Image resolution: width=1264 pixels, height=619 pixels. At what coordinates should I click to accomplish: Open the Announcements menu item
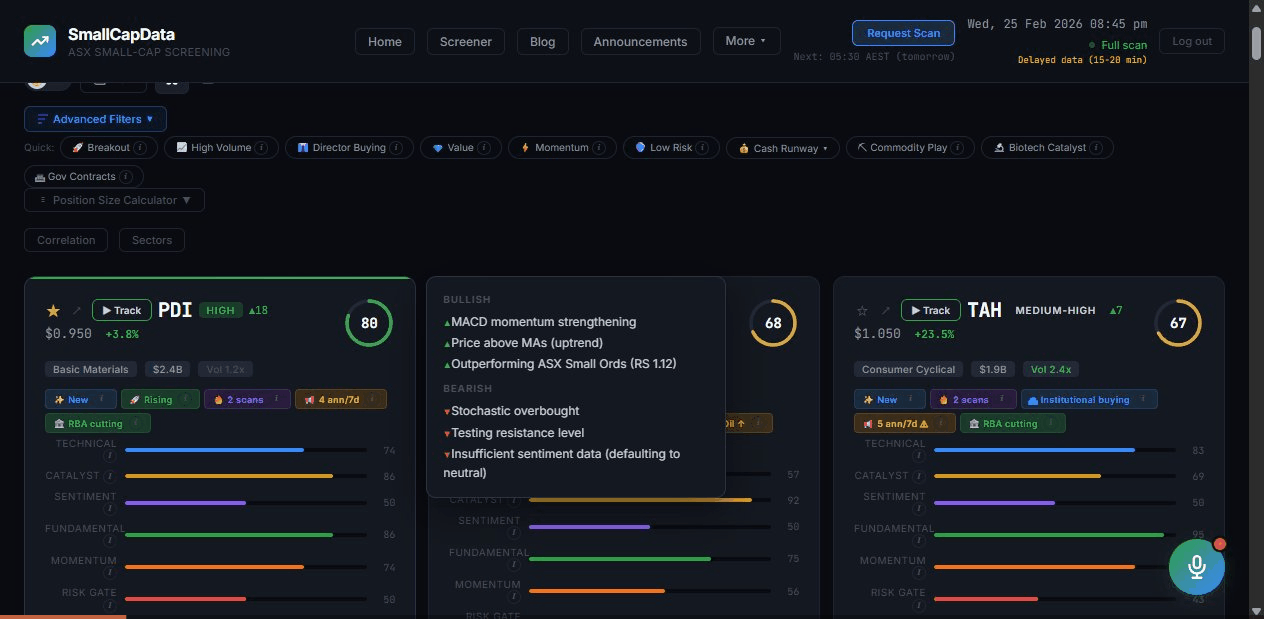640,41
